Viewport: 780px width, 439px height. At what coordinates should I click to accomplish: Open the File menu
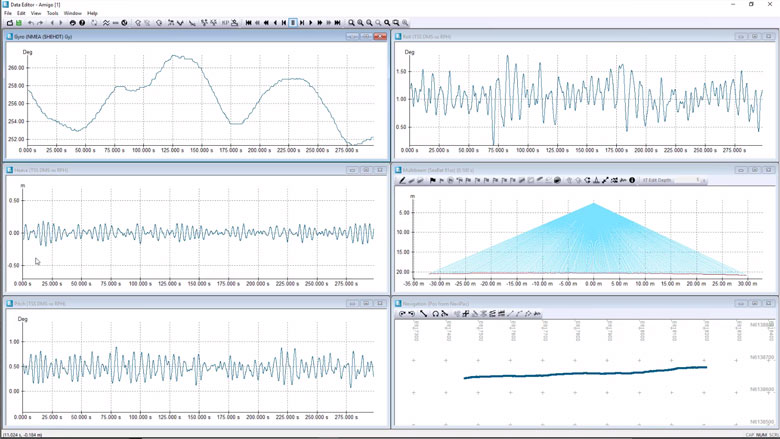[x=8, y=13]
